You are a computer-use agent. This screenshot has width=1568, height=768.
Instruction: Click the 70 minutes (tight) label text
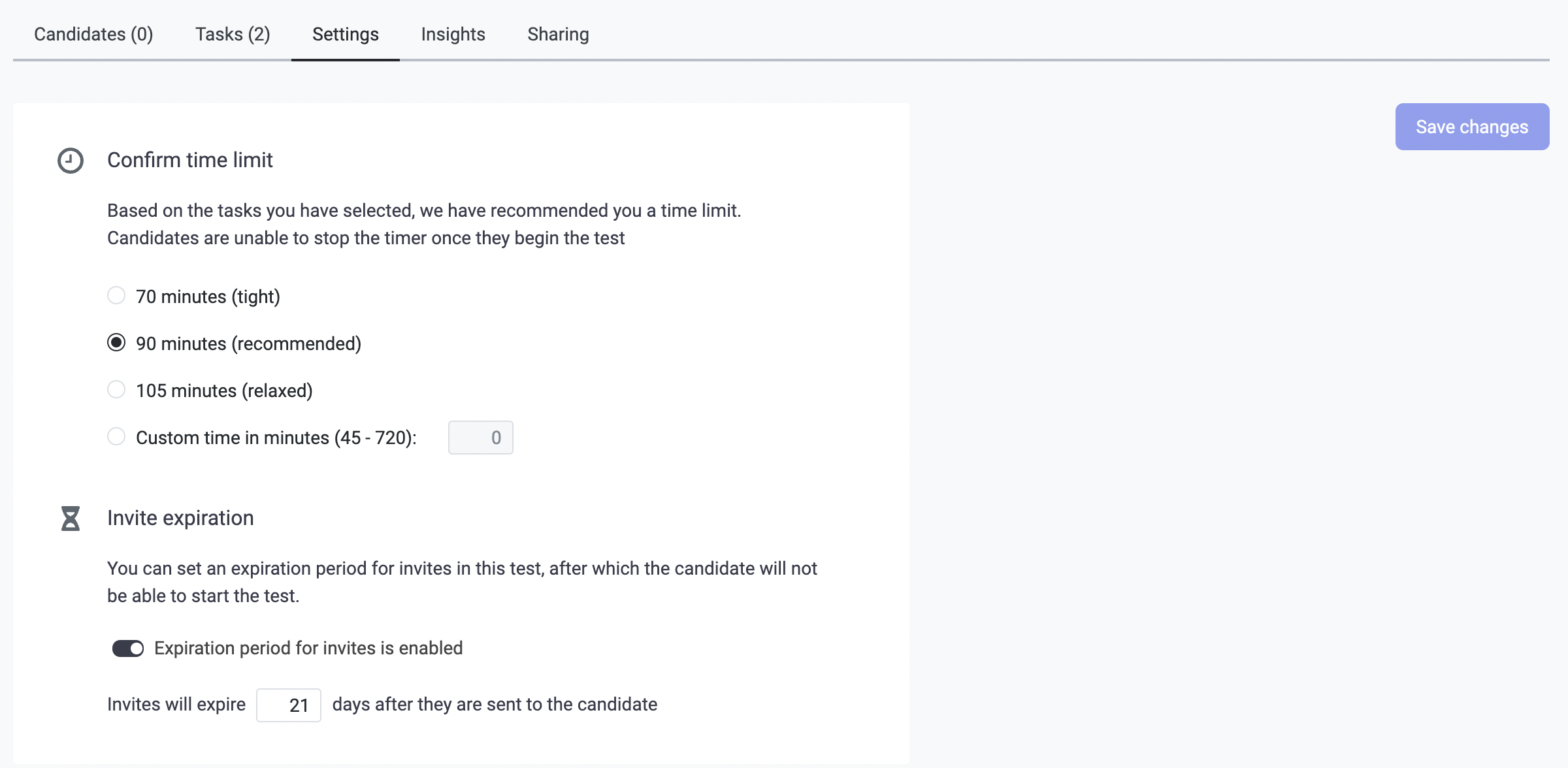(208, 296)
